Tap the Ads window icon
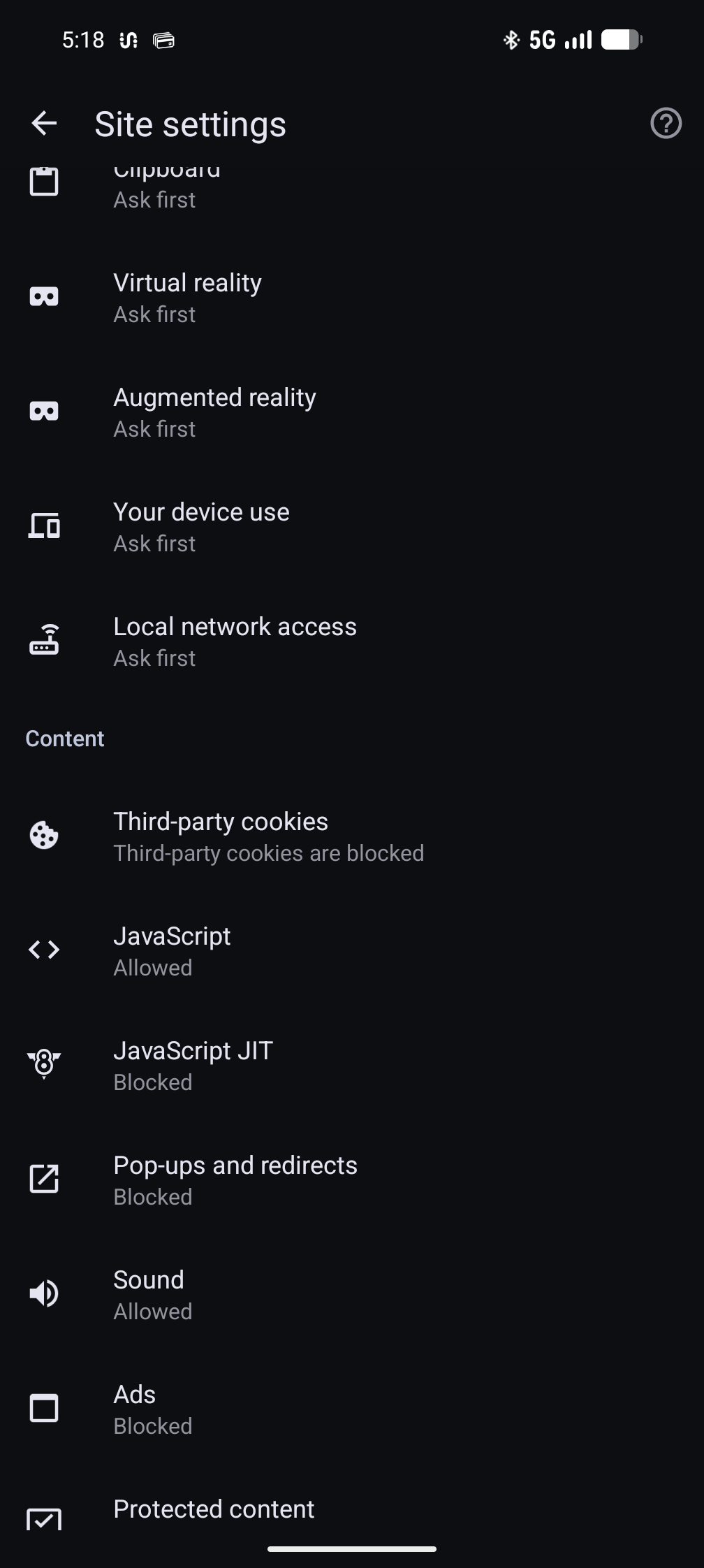Image resolution: width=704 pixels, height=1568 pixels. click(x=44, y=1408)
